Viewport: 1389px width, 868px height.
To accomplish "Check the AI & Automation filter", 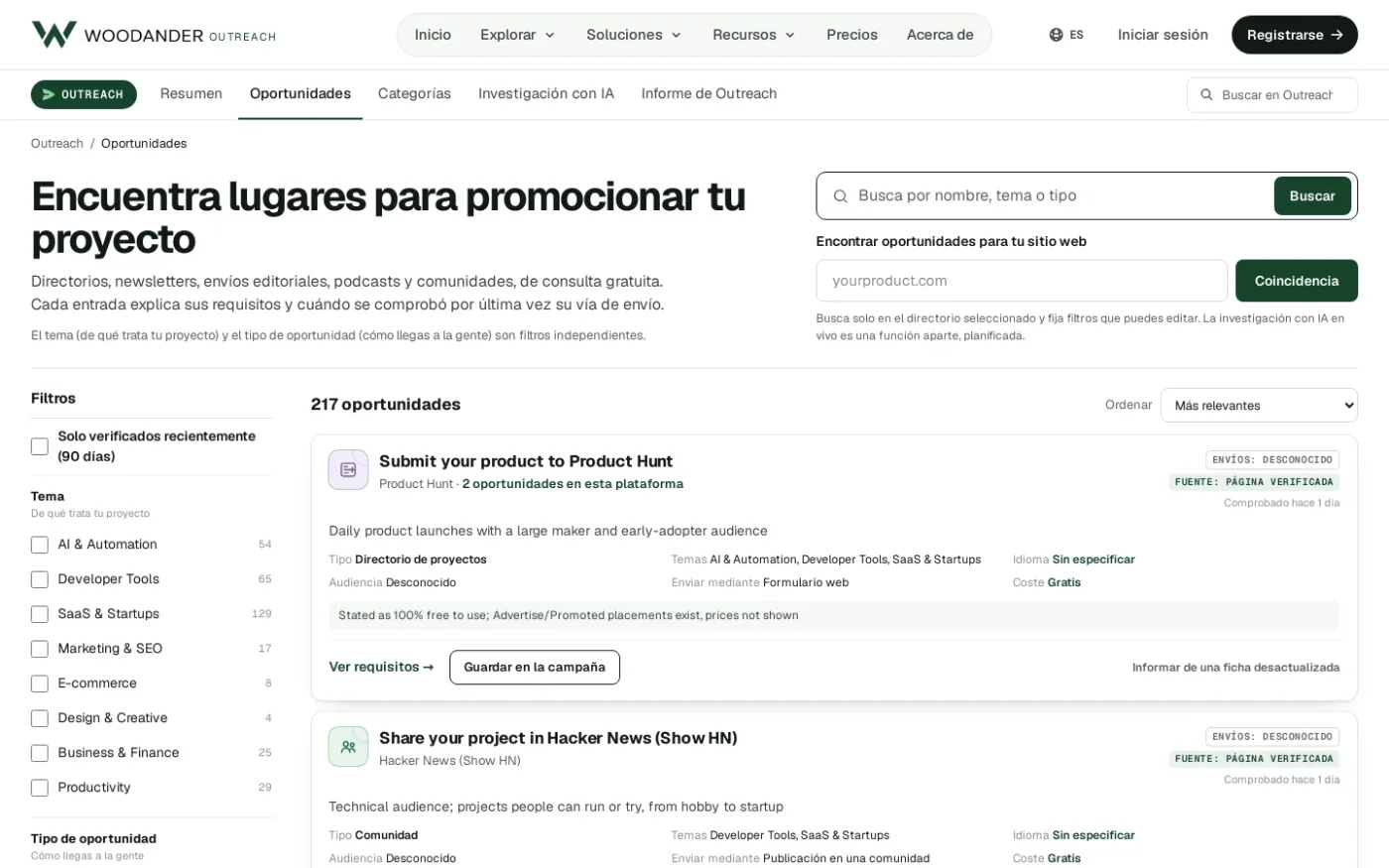I will pyautogui.click(x=40, y=545).
